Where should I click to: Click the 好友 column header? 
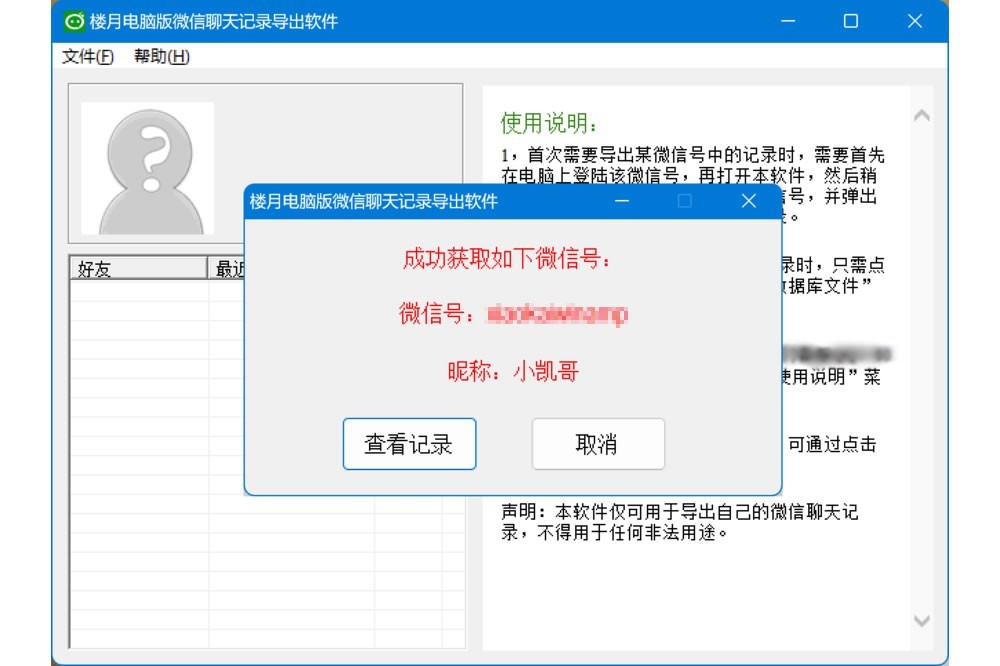pos(137,269)
